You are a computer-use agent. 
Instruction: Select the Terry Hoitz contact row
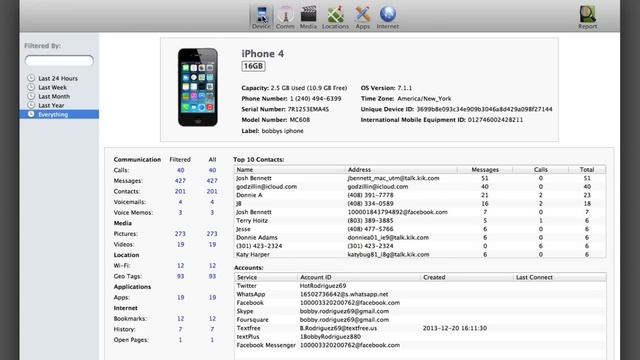pos(420,220)
